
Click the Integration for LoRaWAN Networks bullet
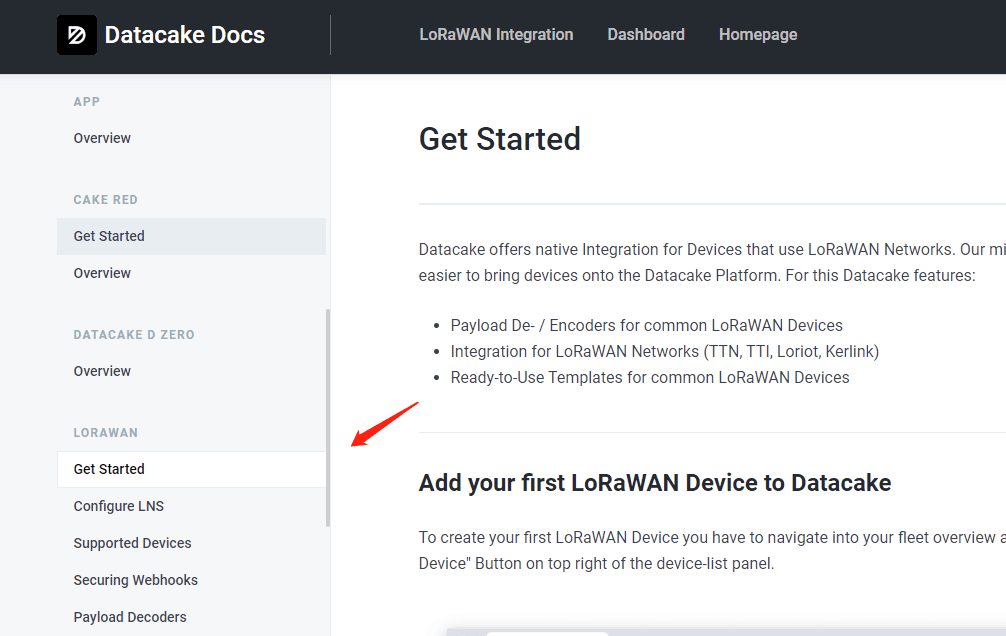(x=664, y=352)
